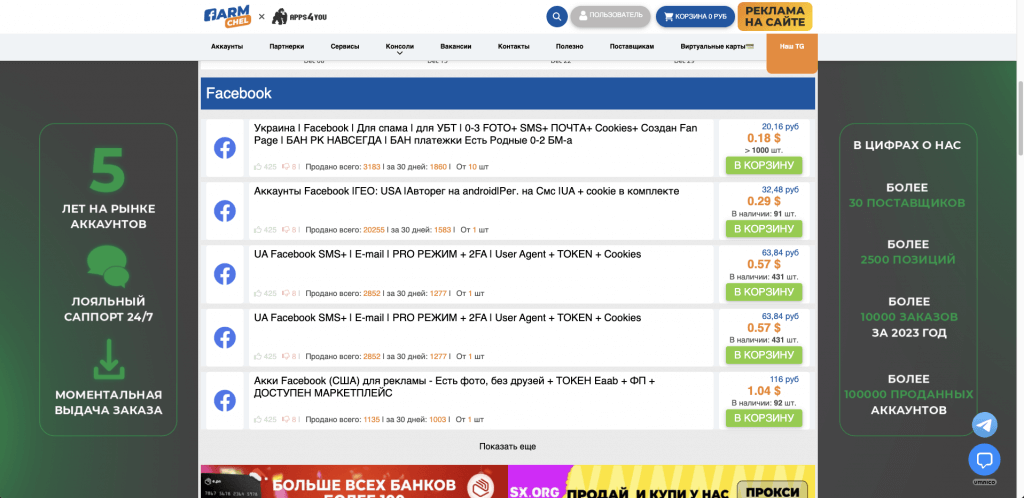
Task: Open the Виртуальные карты menu item
Action: [x=717, y=46]
